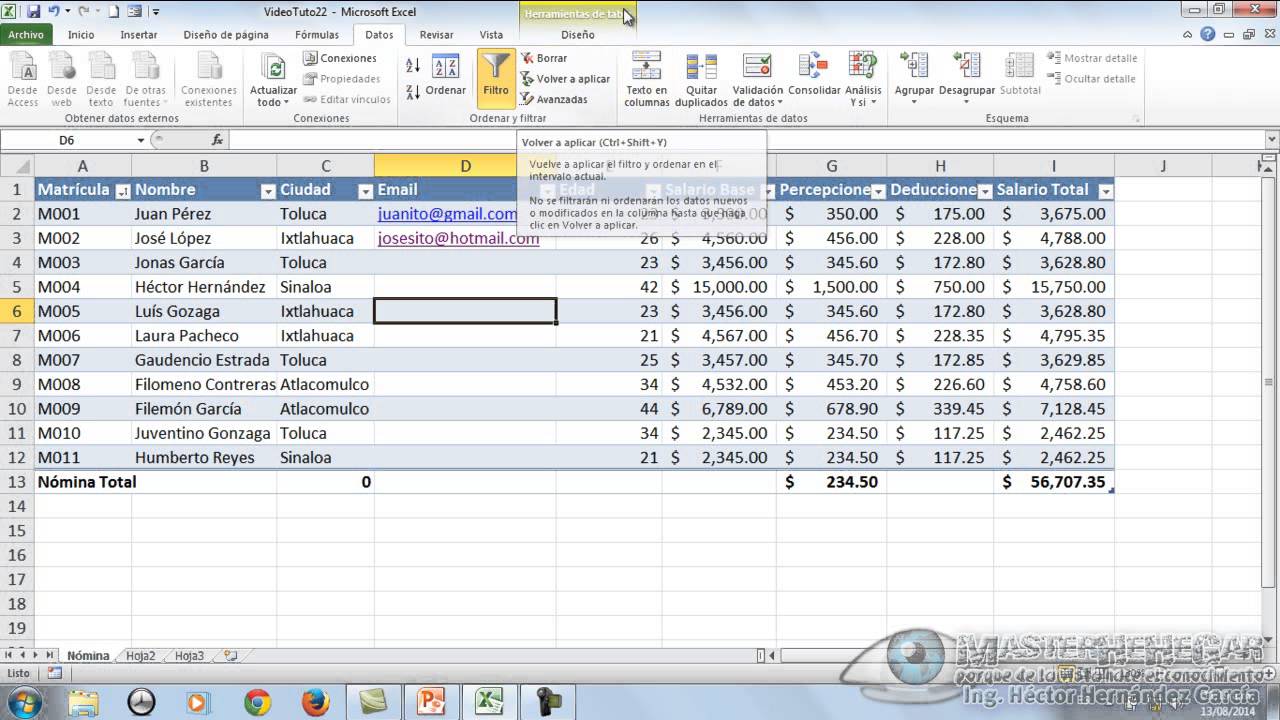Switch to the Hoja3 sheet tab
The image size is (1280, 720).
(x=189, y=656)
